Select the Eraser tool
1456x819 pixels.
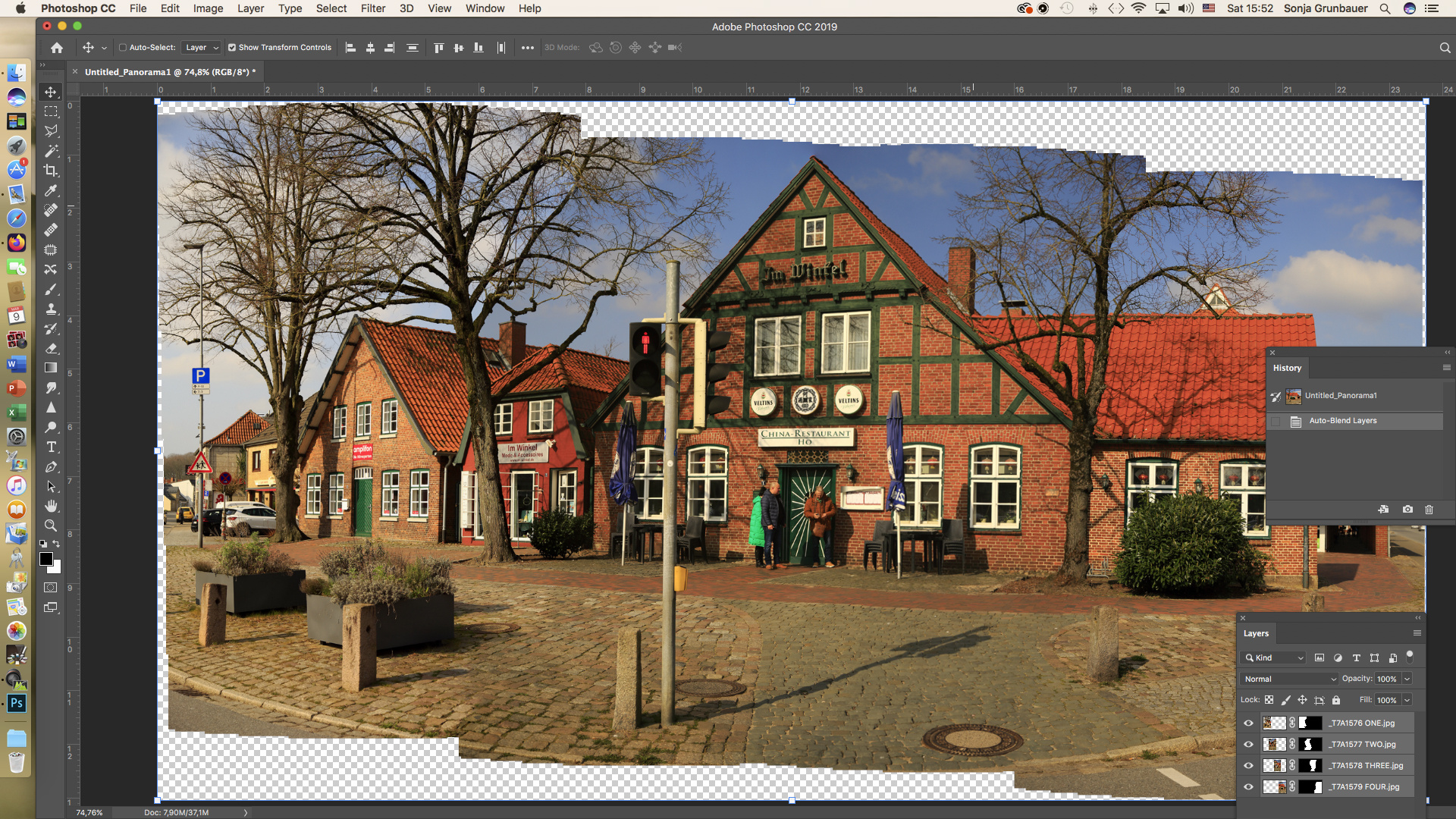51,348
